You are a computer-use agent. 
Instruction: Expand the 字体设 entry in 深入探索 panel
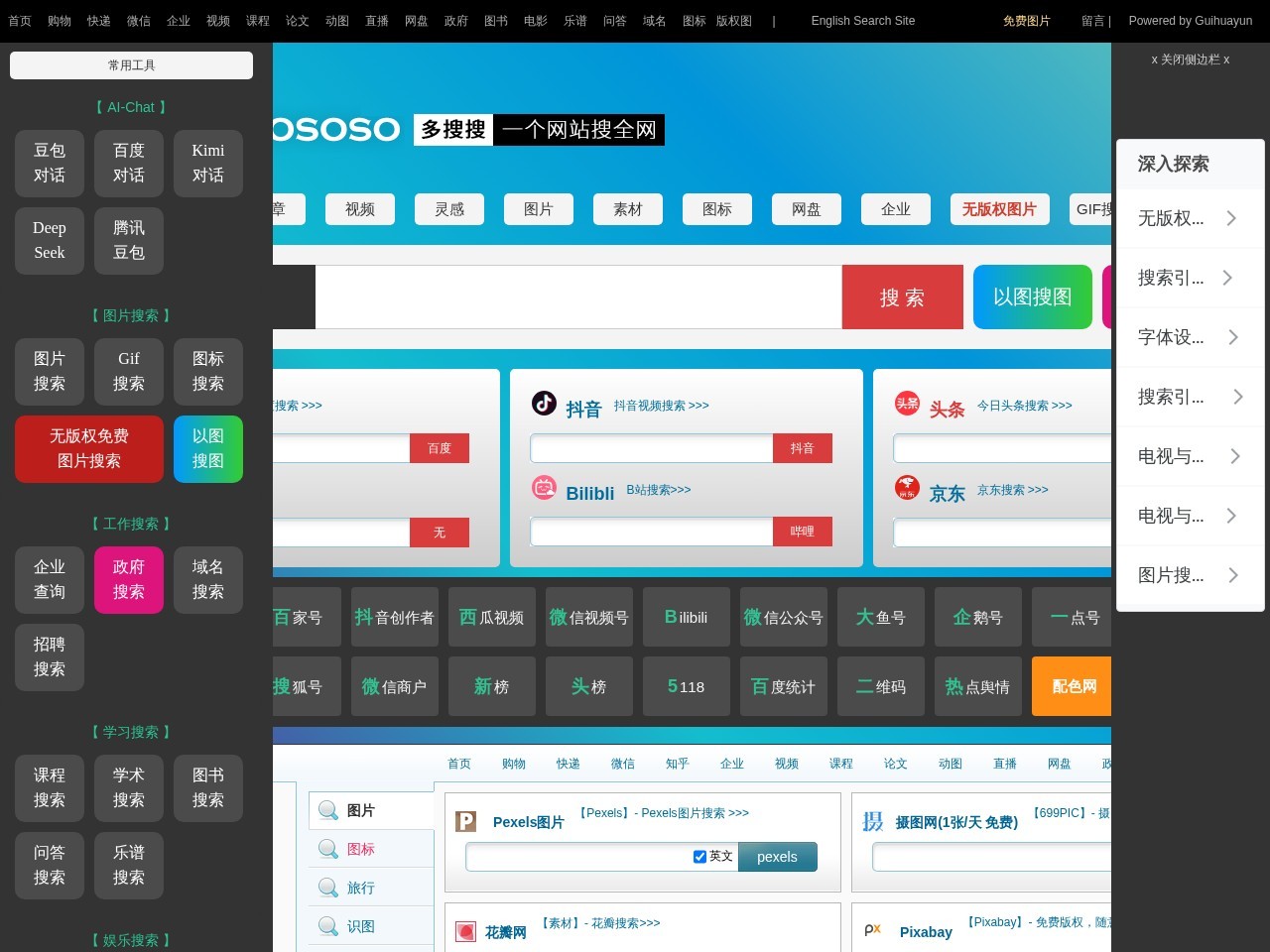tap(1190, 337)
